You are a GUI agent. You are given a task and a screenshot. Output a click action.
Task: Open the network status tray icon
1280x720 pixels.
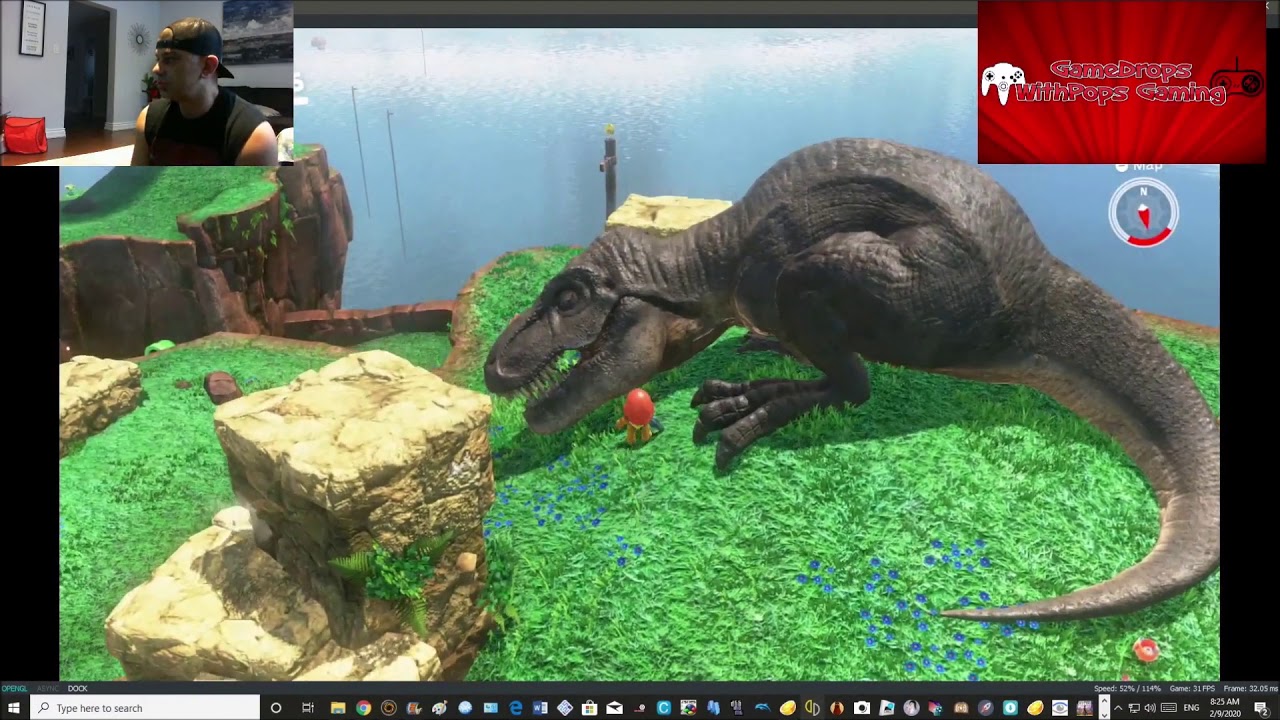click(x=1134, y=708)
